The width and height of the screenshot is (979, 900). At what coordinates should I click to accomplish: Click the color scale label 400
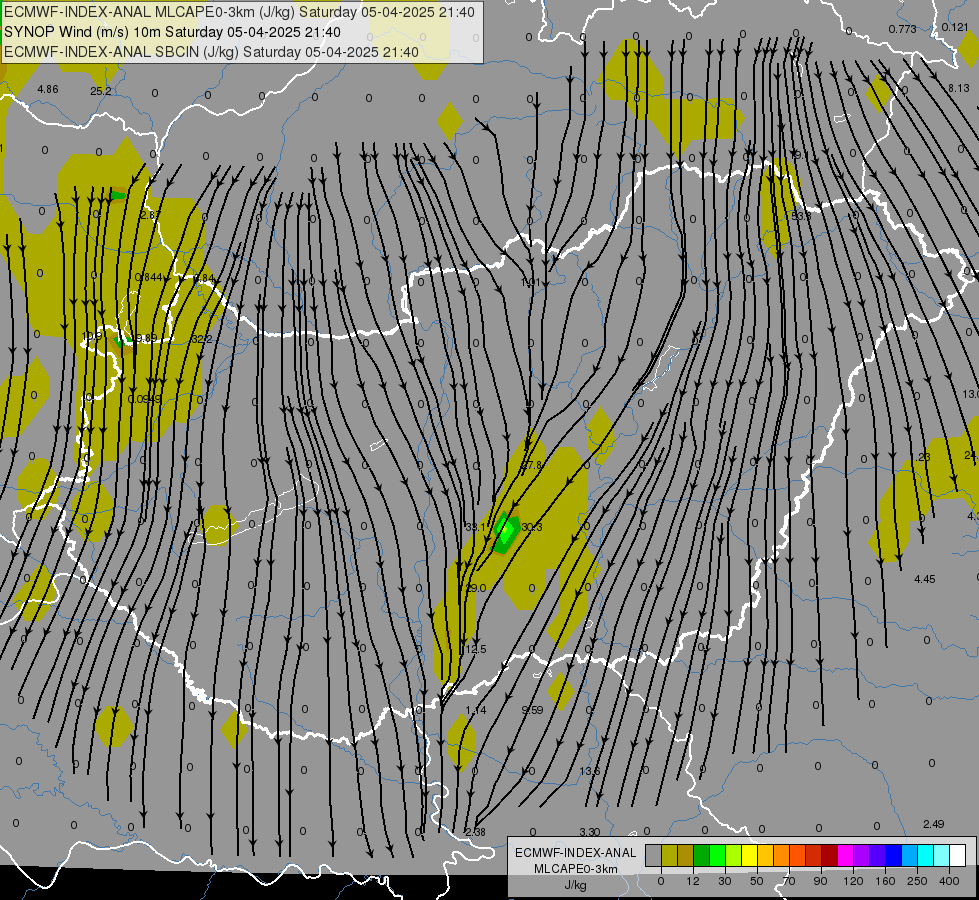coord(949,881)
